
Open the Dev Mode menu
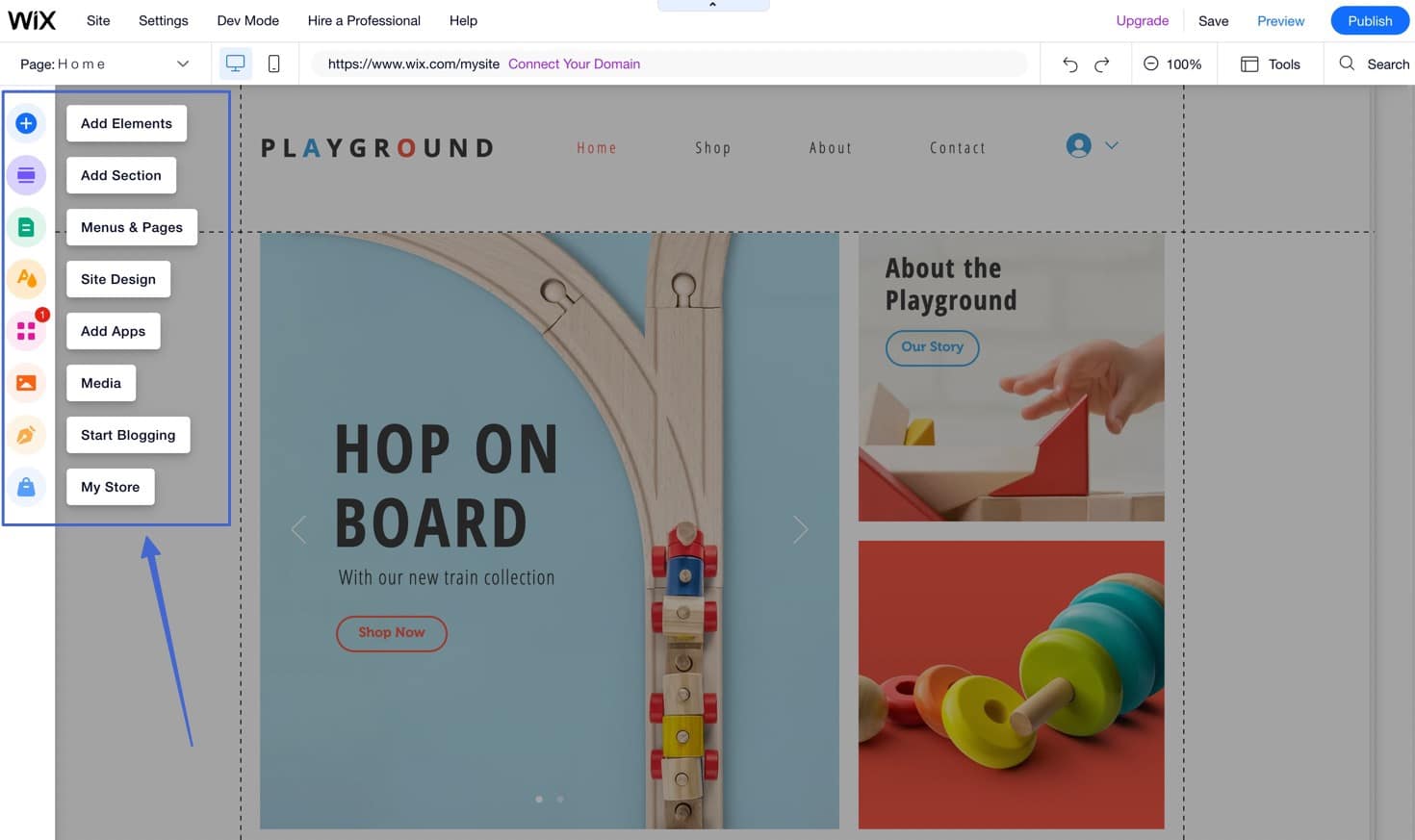pyautogui.click(x=247, y=20)
